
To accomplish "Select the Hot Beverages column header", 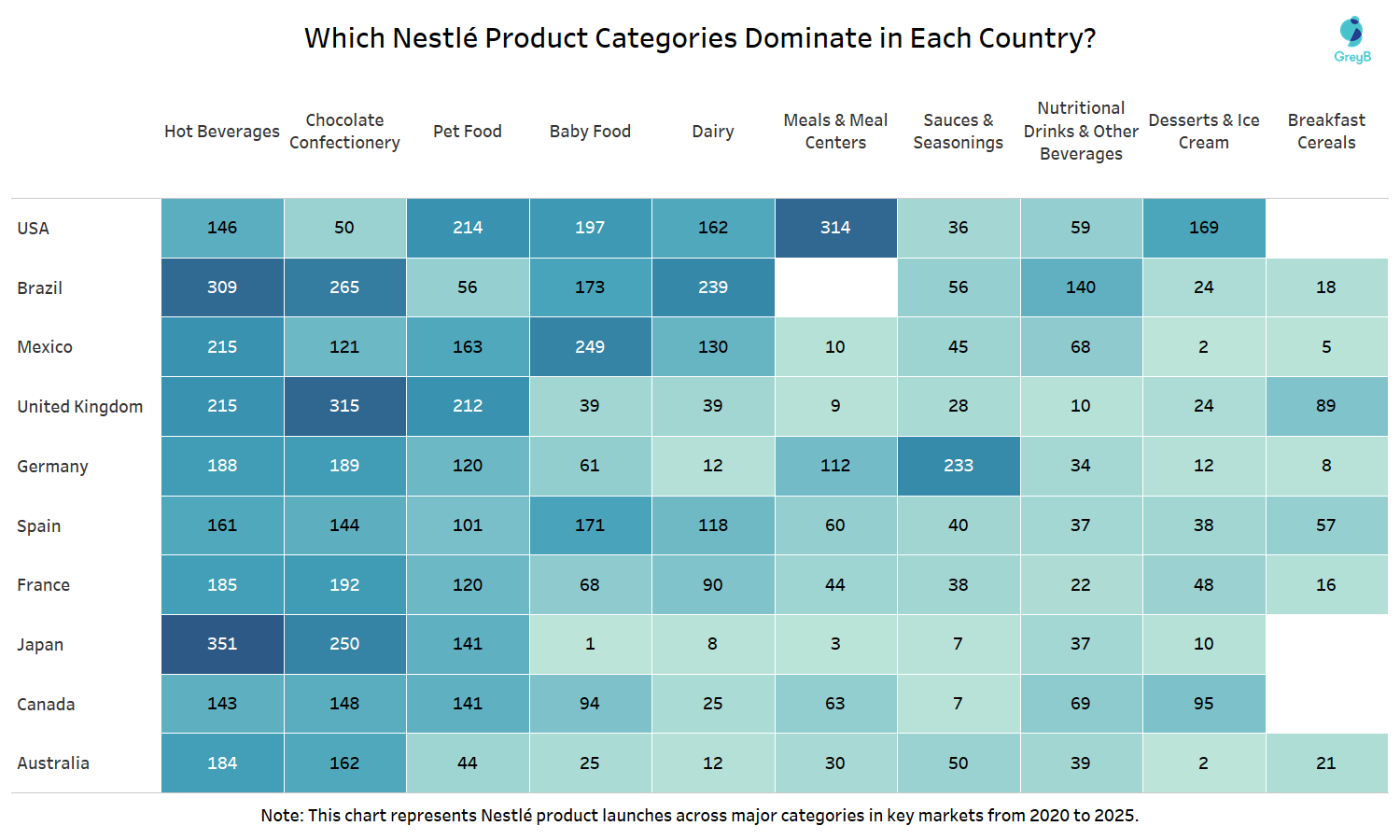I will [x=222, y=132].
